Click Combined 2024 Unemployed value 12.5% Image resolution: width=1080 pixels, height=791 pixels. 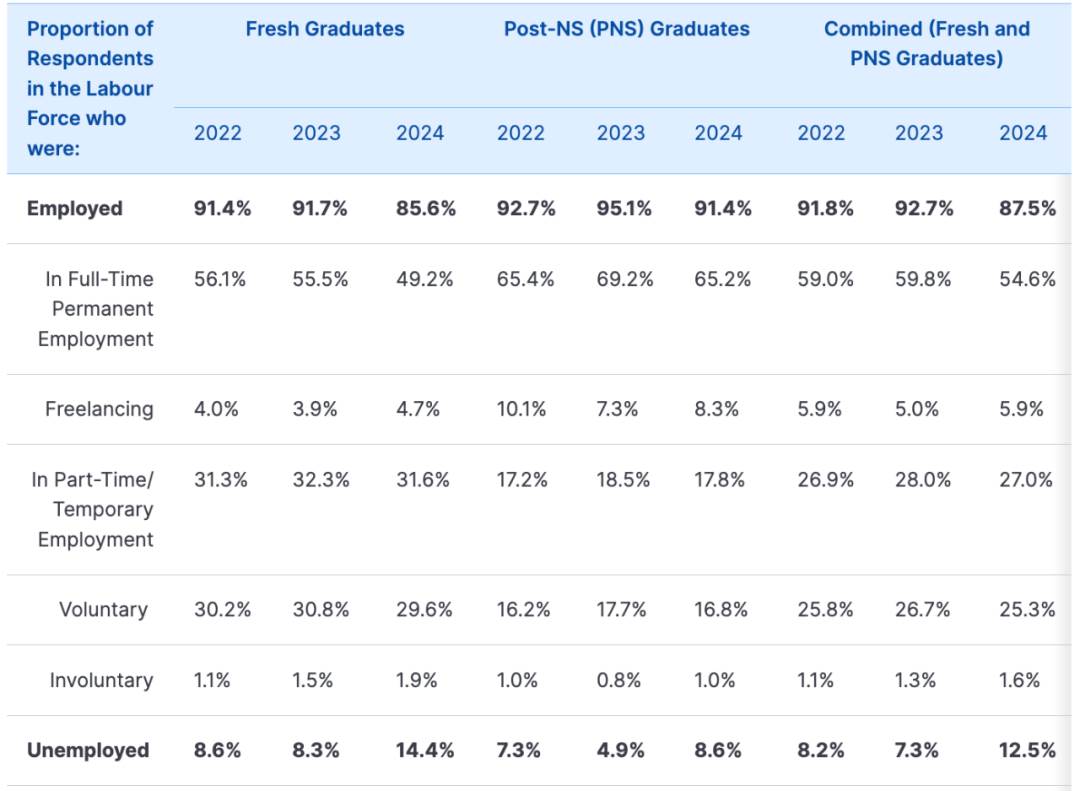tap(1028, 750)
